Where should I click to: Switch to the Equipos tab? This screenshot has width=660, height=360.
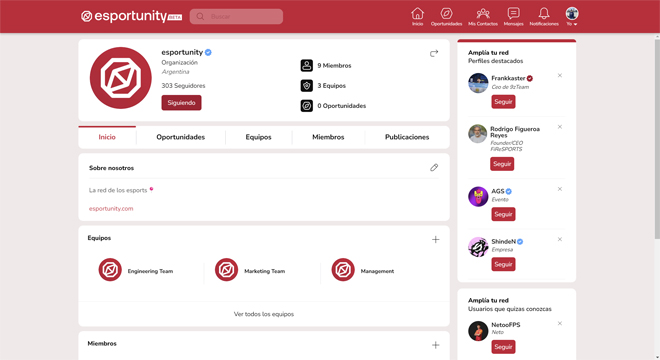258,137
